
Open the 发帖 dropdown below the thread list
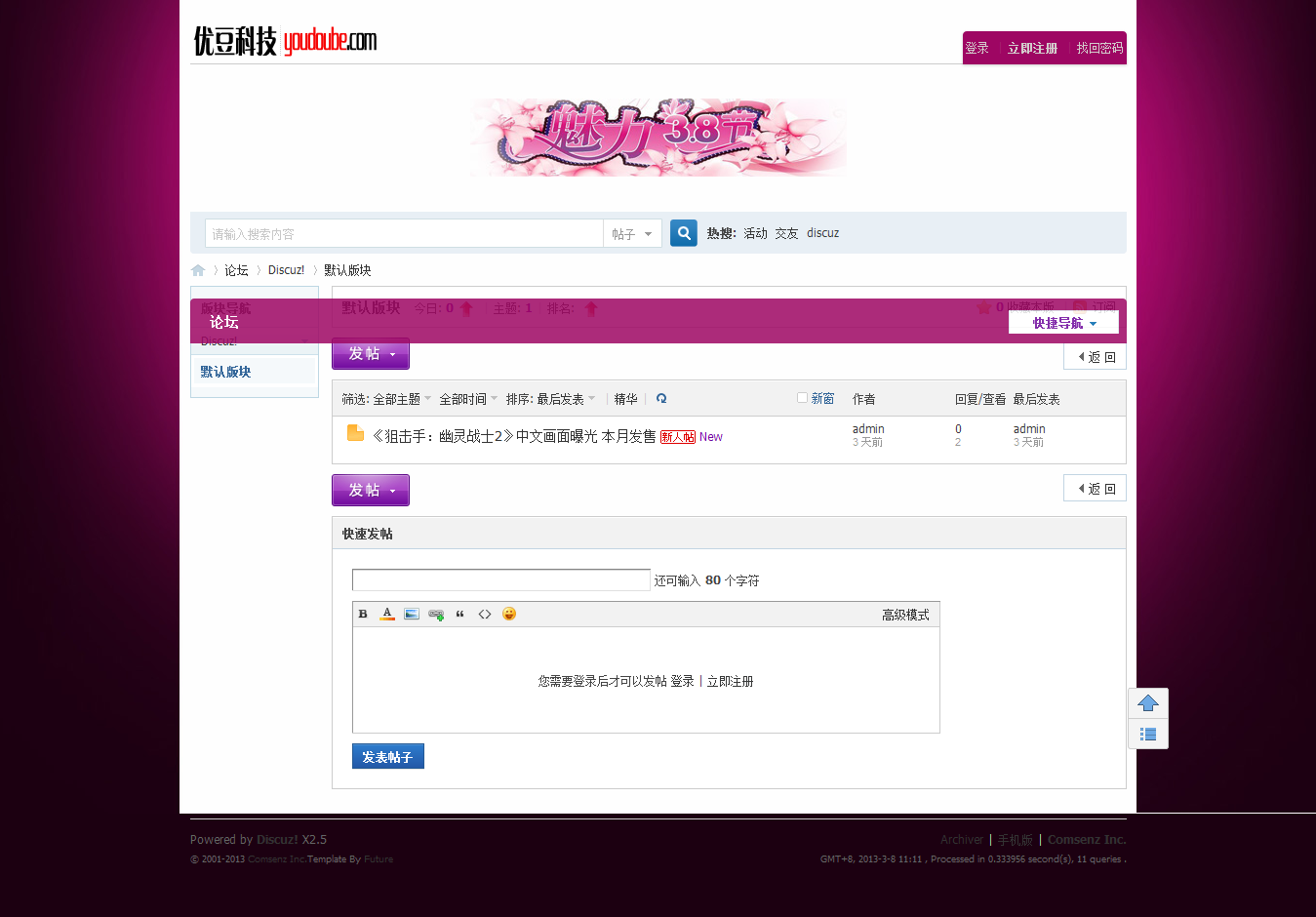(x=371, y=490)
